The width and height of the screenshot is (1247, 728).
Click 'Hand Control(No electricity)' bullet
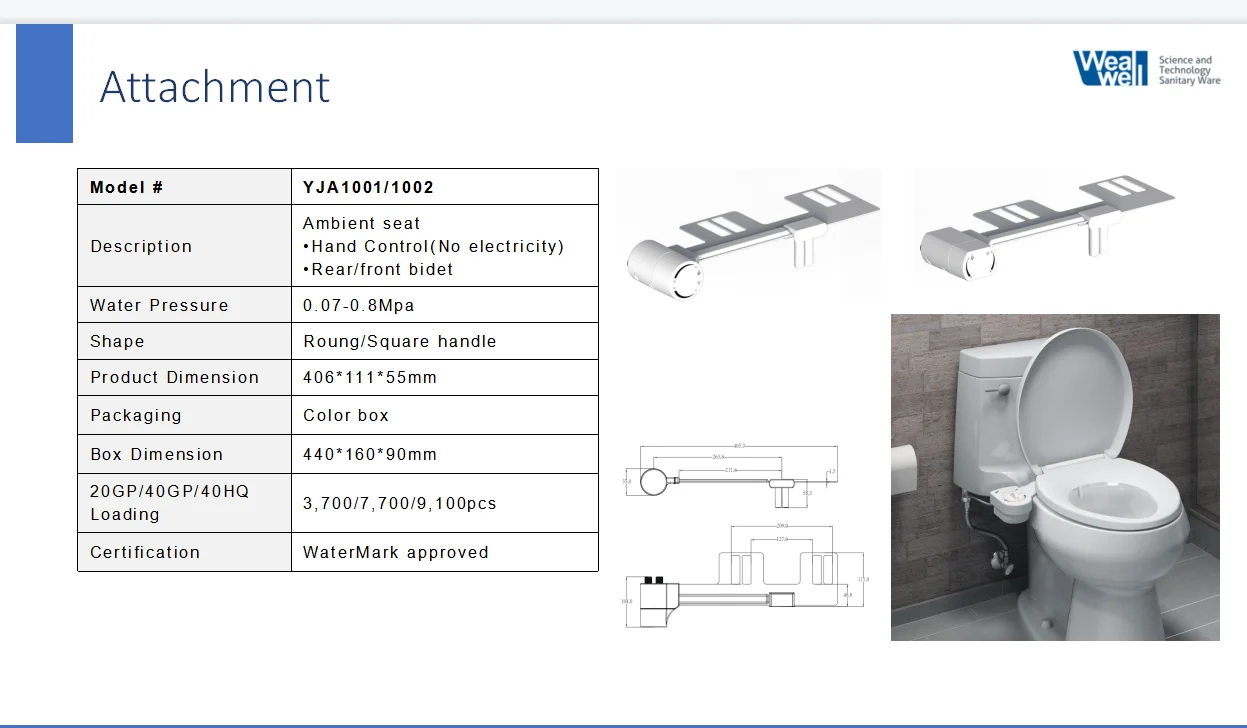[x=434, y=246]
